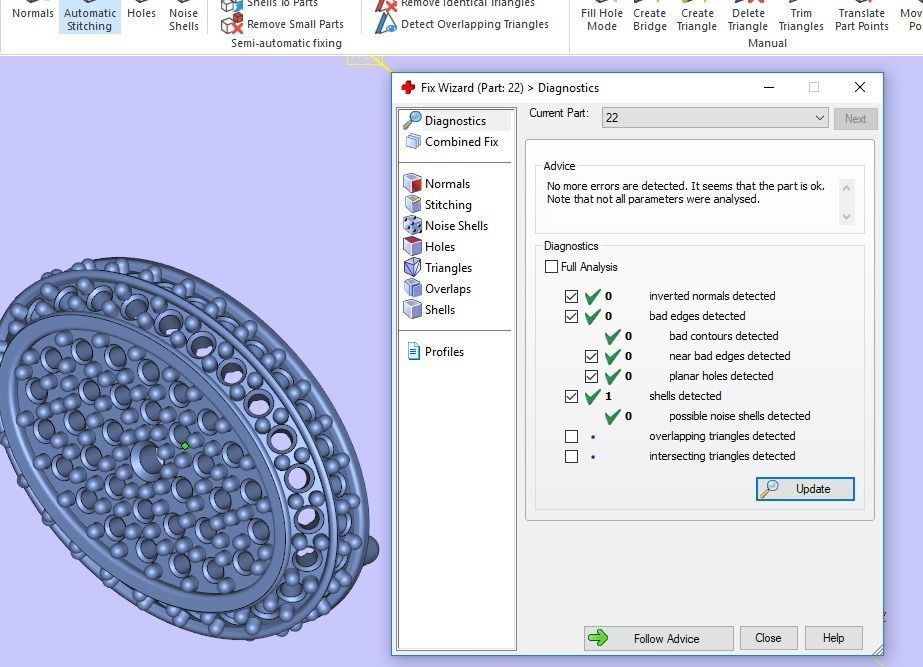
Task: Select Automatic Stitching ribbon tool
Action: click(x=89, y=16)
